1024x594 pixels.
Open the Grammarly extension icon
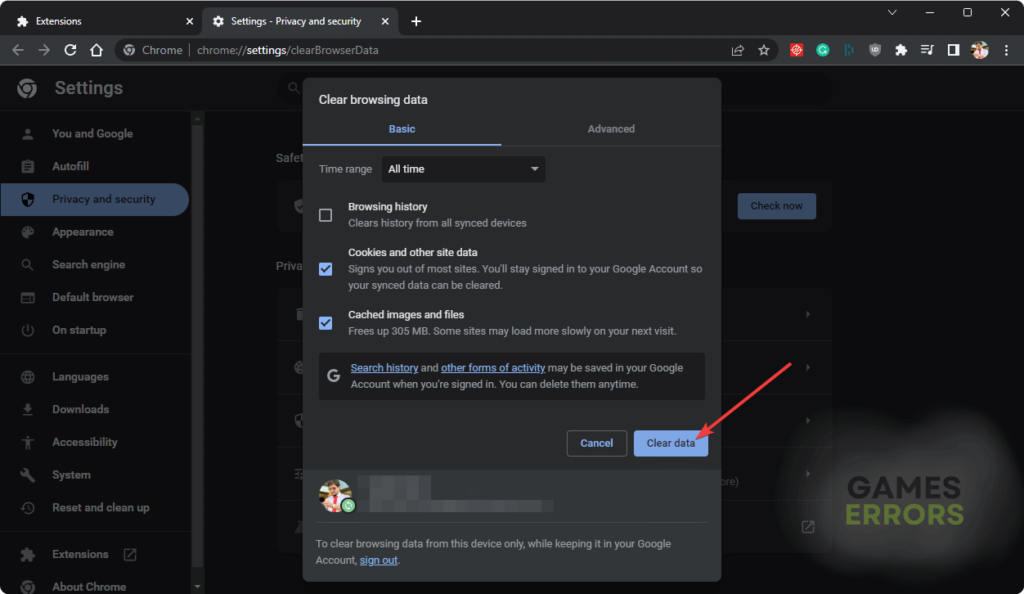822,50
